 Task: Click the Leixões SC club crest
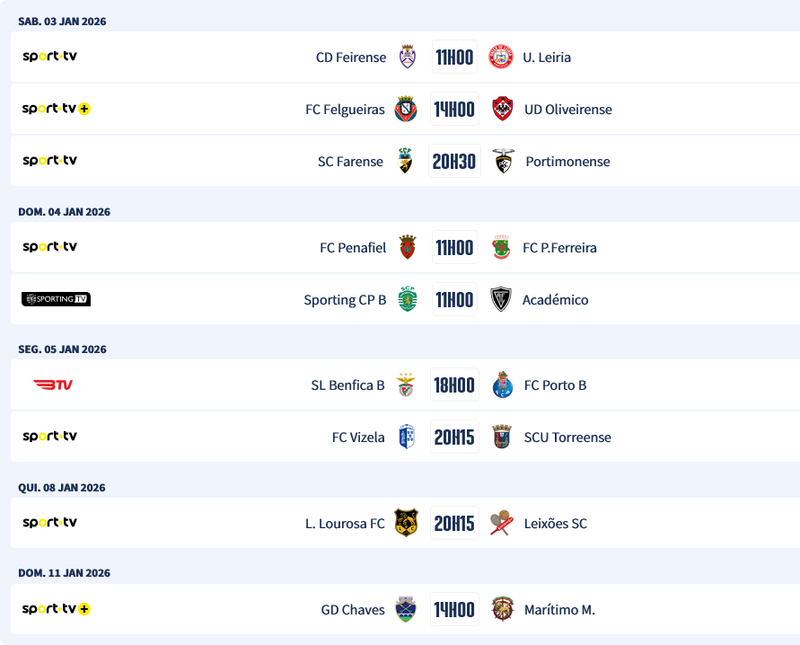(502, 523)
